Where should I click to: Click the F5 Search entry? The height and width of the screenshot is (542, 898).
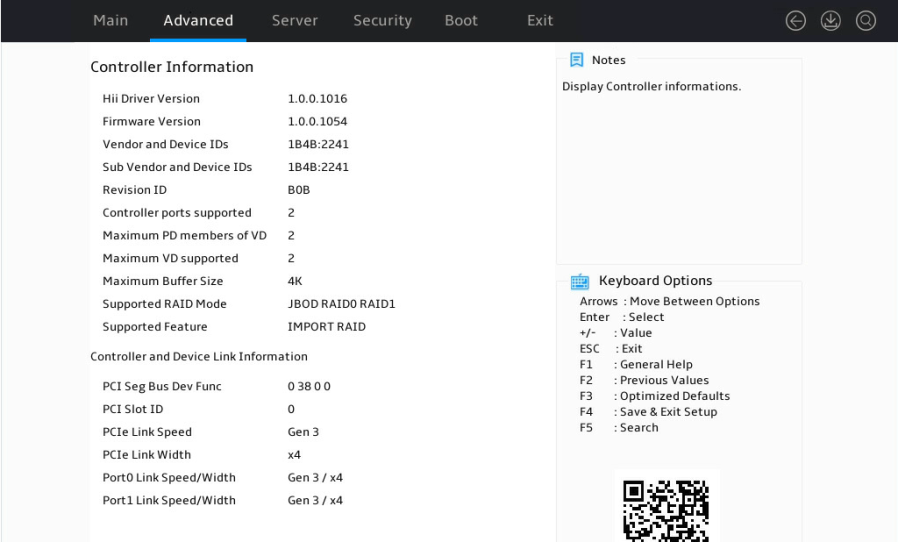tap(619, 428)
